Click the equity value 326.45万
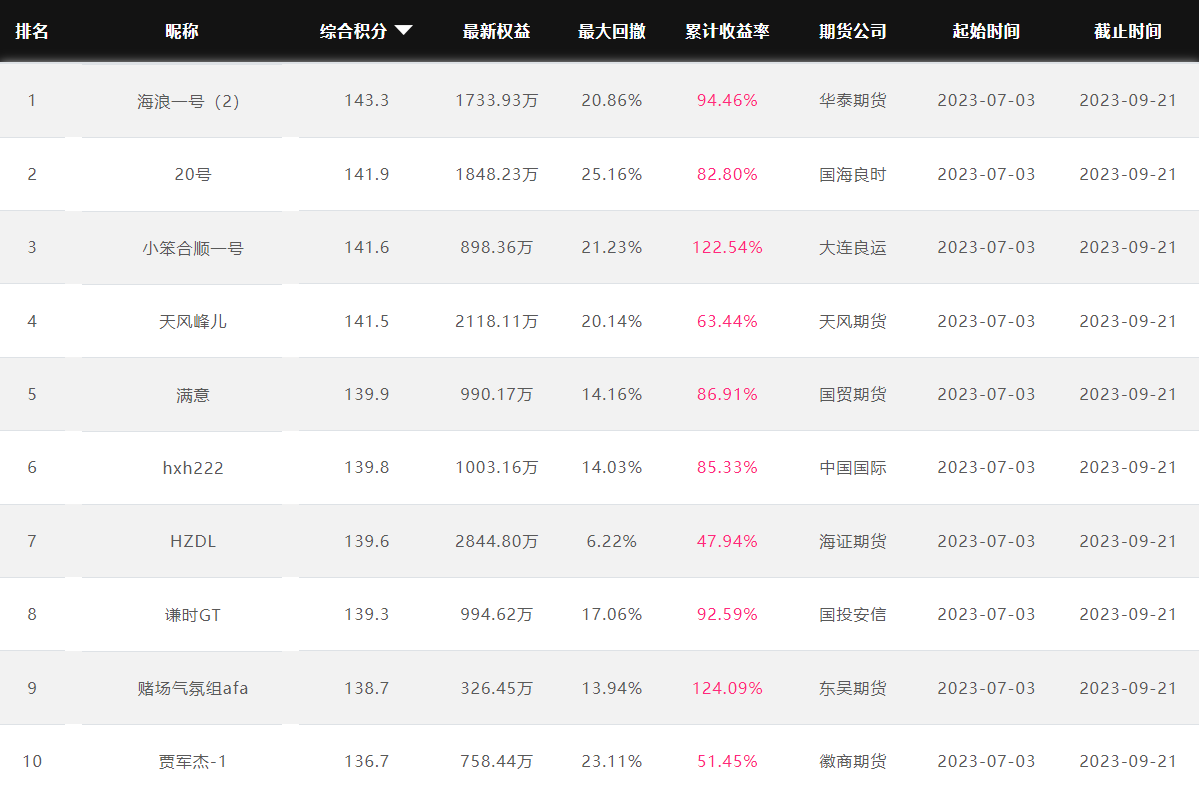Image resolution: width=1199 pixels, height=797 pixels. [x=496, y=688]
